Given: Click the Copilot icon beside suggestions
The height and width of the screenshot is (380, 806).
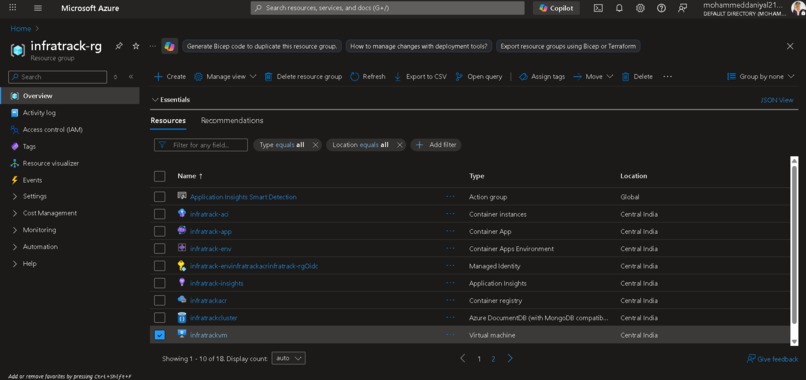Looking at the screenshot, I should click(170, 46).
